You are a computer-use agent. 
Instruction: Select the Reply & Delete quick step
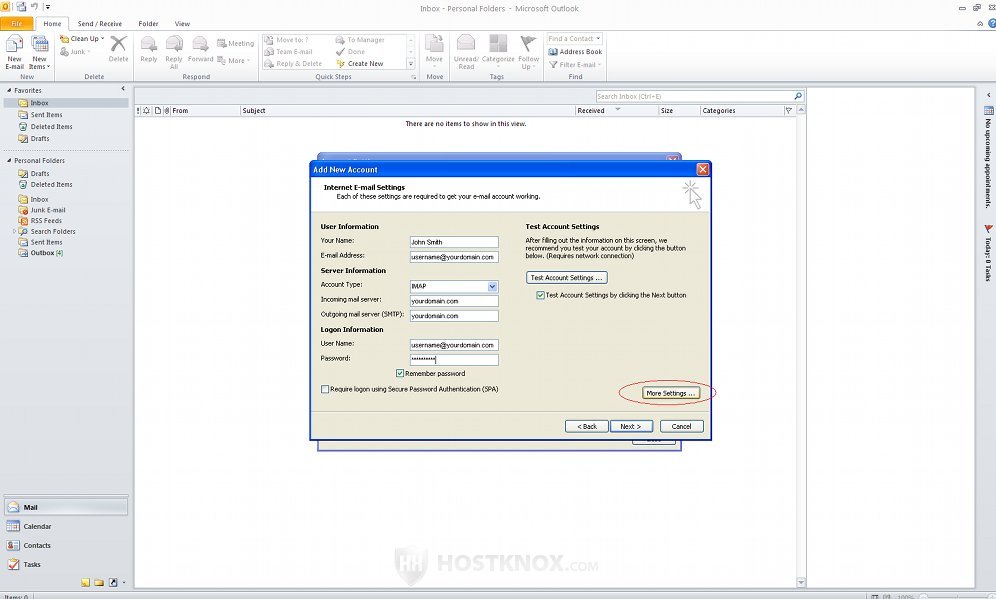tap(293, 64)
